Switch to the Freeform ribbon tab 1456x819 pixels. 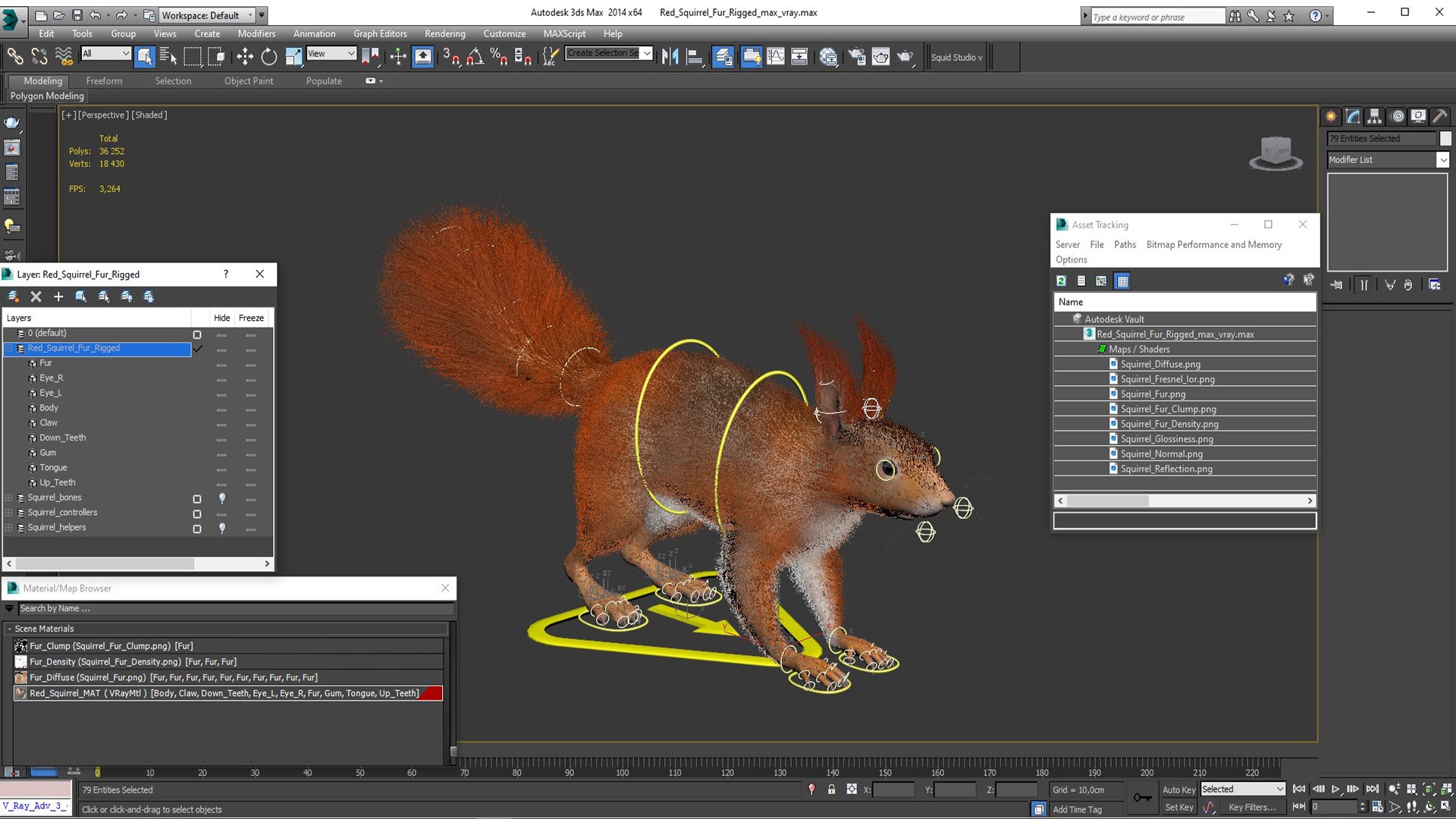click(x=104, y=80)
